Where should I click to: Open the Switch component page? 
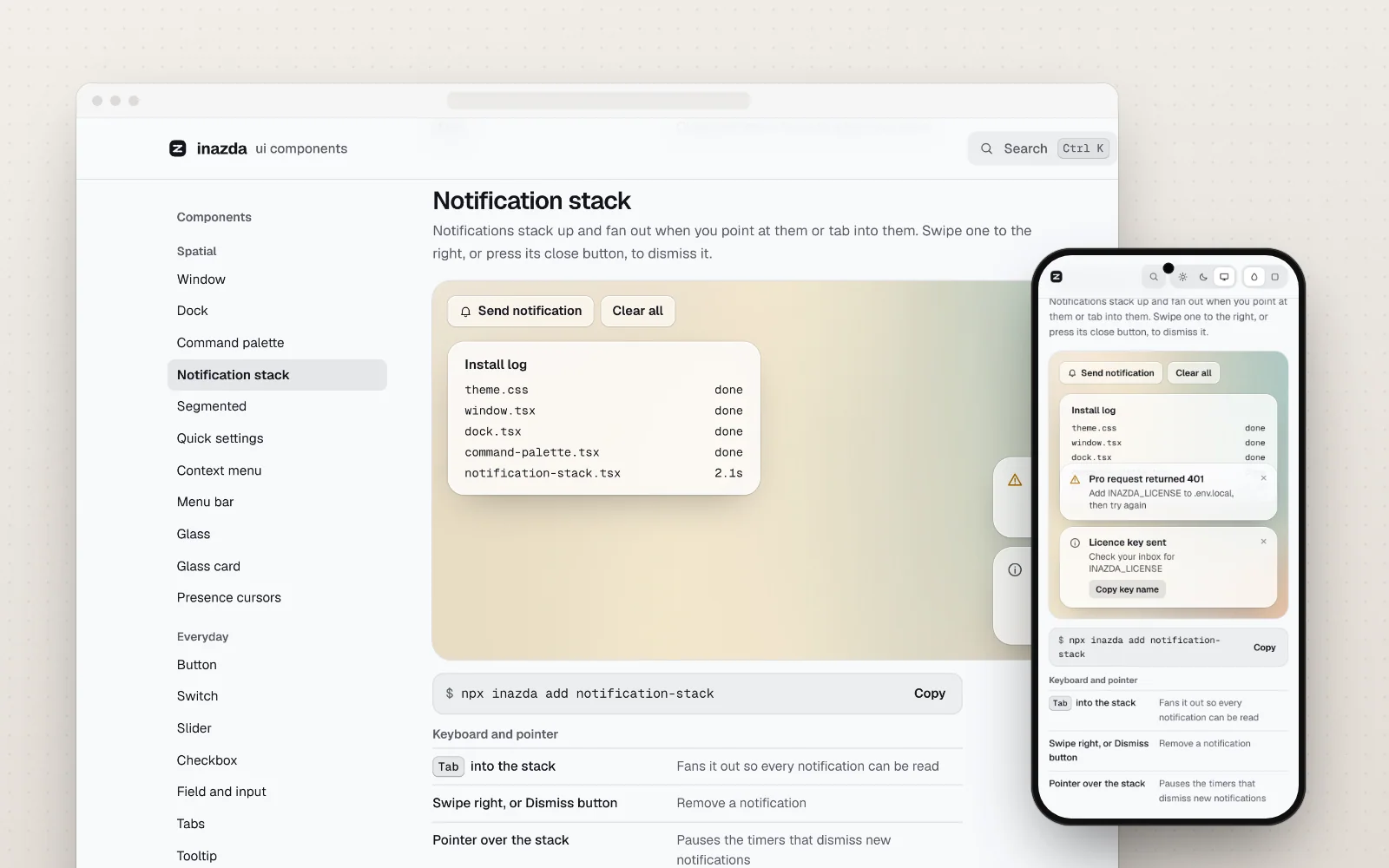click(x=277, y=696)
